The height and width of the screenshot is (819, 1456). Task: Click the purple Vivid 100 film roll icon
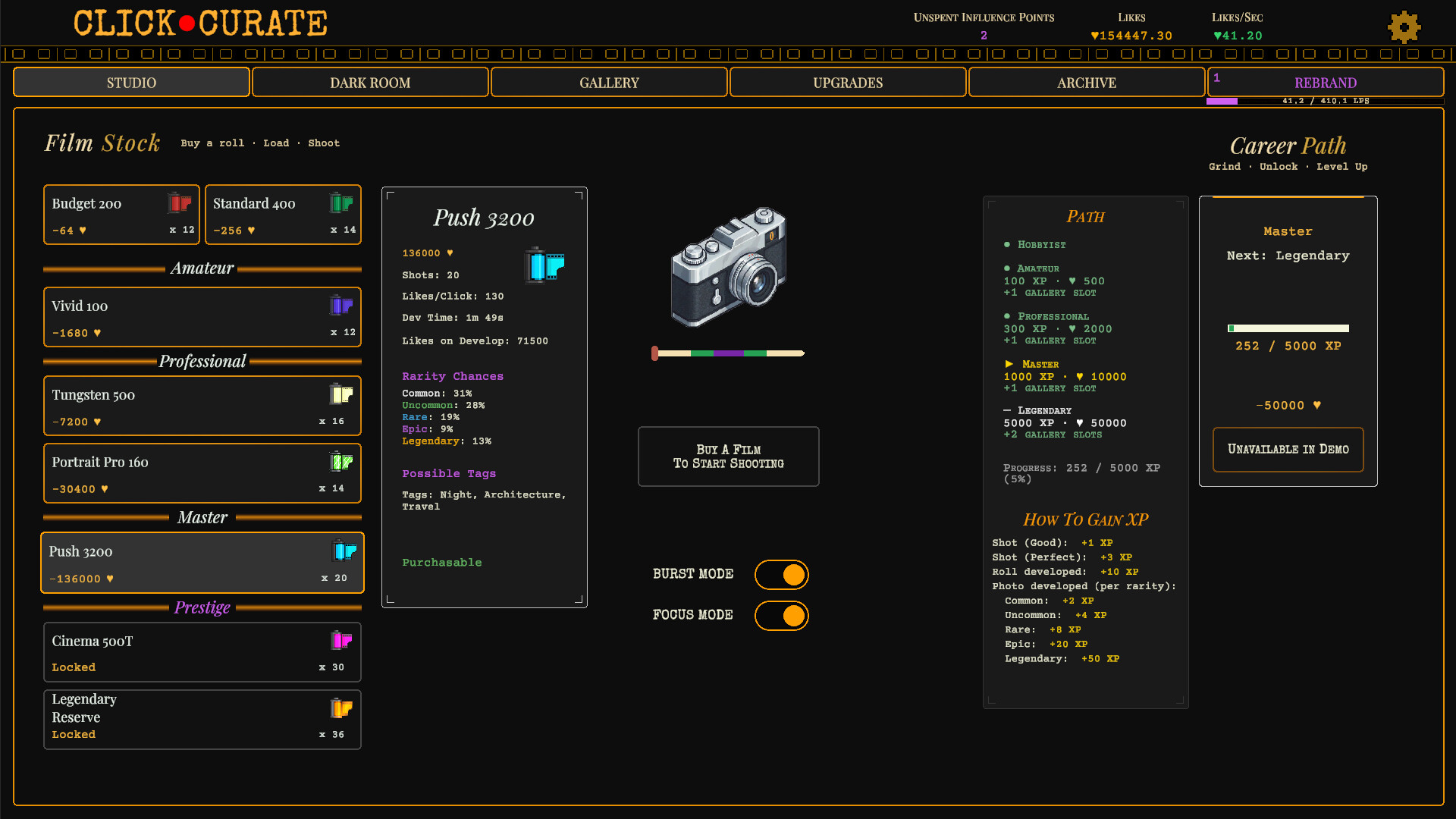pos(341,305)
